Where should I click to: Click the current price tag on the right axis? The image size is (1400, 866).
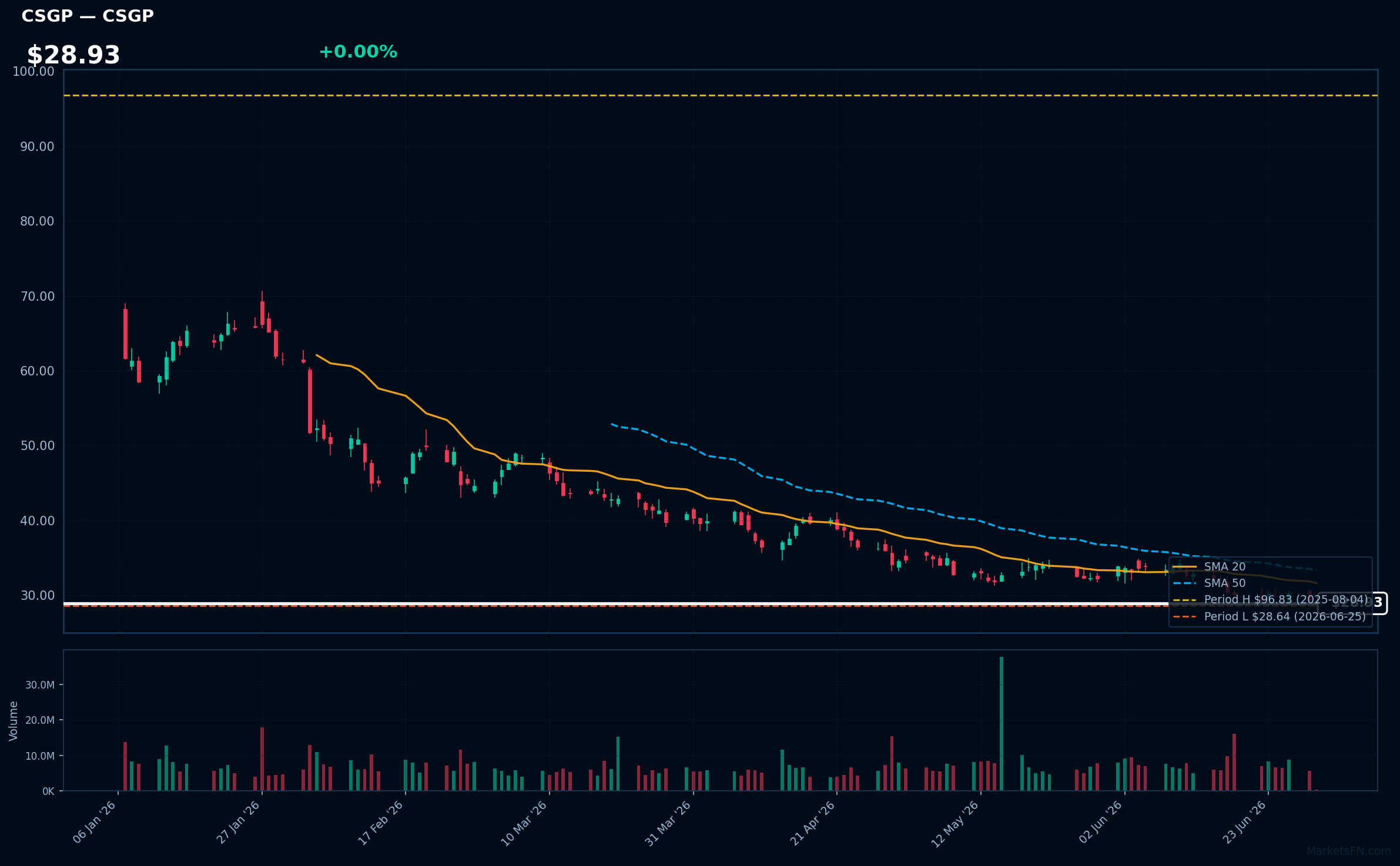[1352, 603]
